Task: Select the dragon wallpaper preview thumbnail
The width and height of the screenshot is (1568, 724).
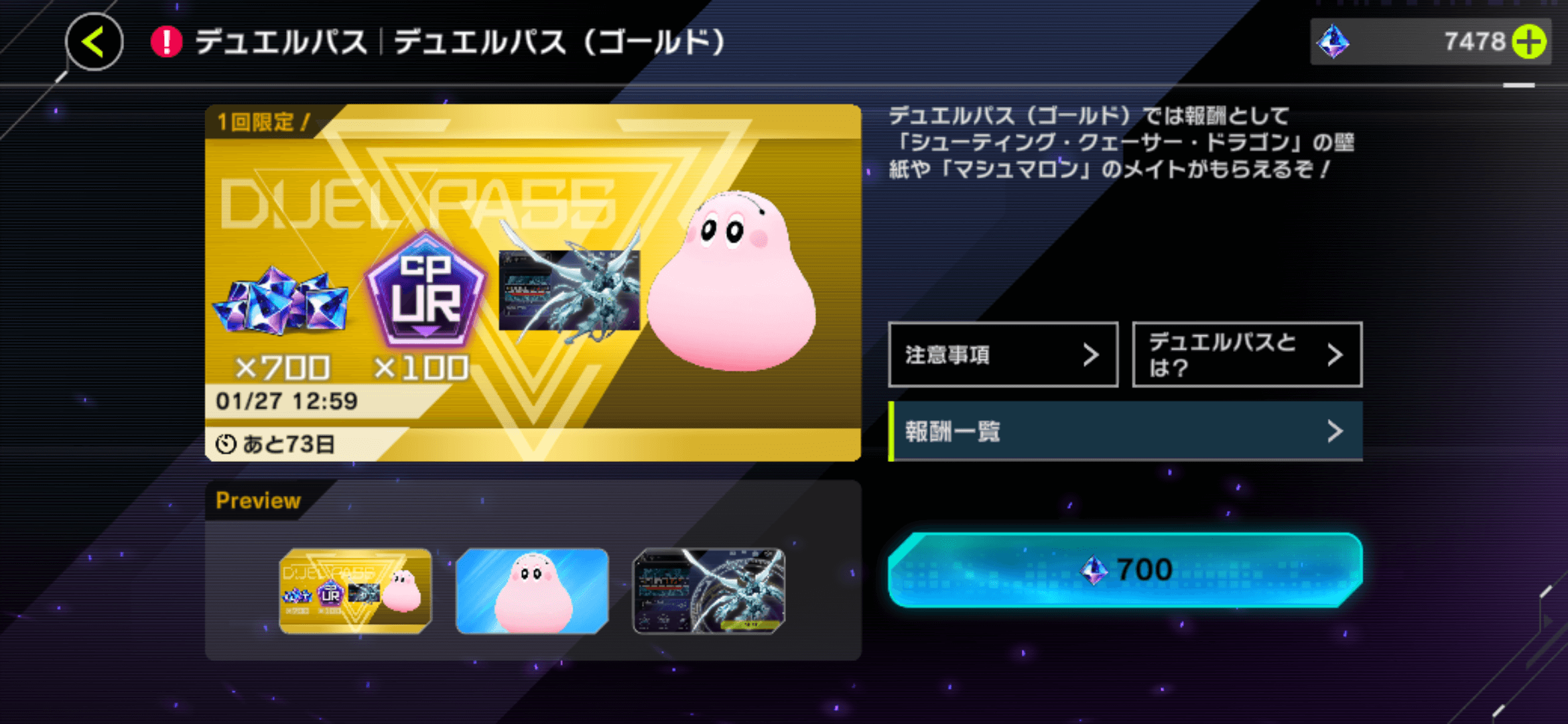Action: (709, 591)
